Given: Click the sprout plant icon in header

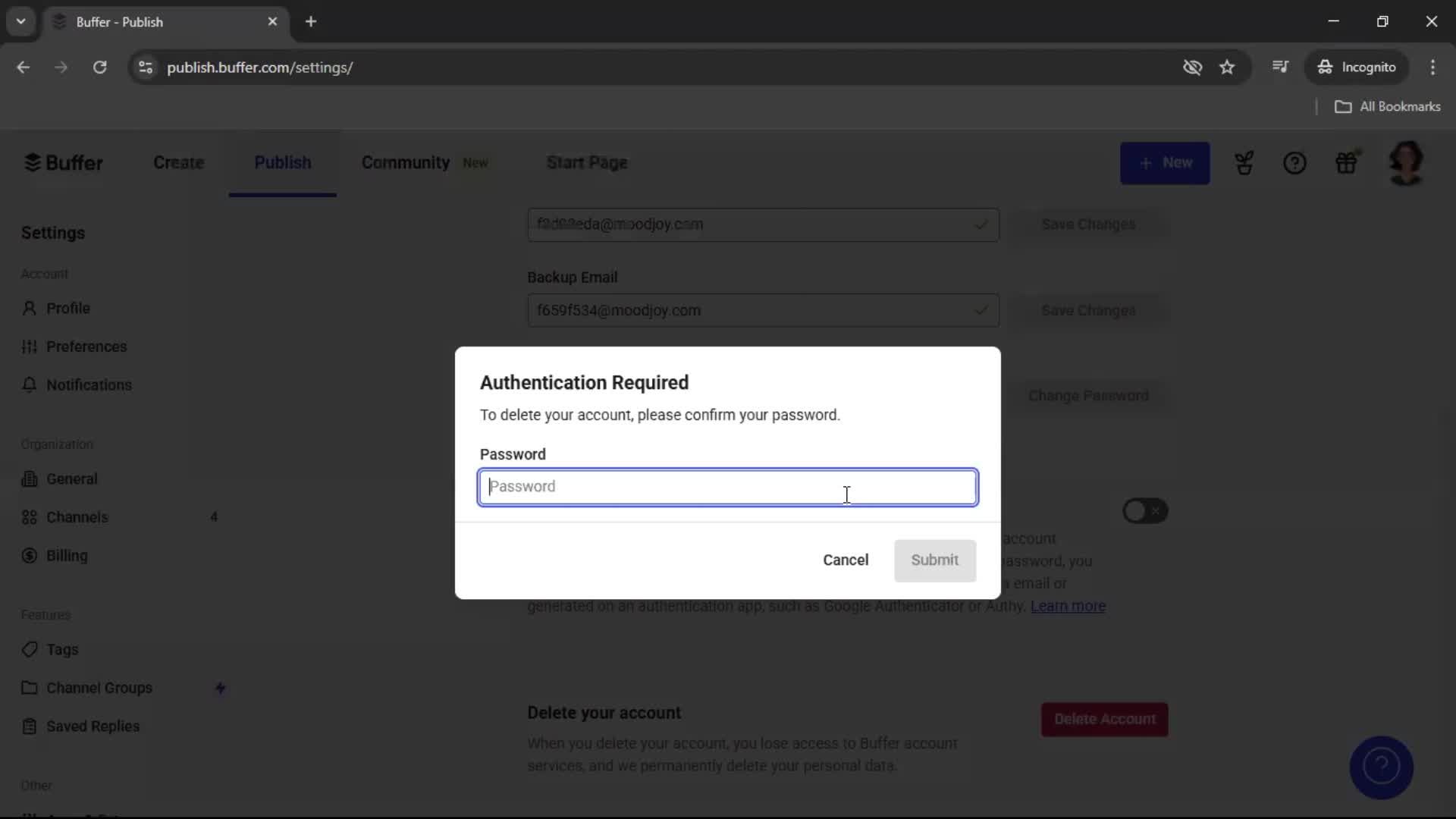Looking at the screenshot, I should tap(1244, 163).
